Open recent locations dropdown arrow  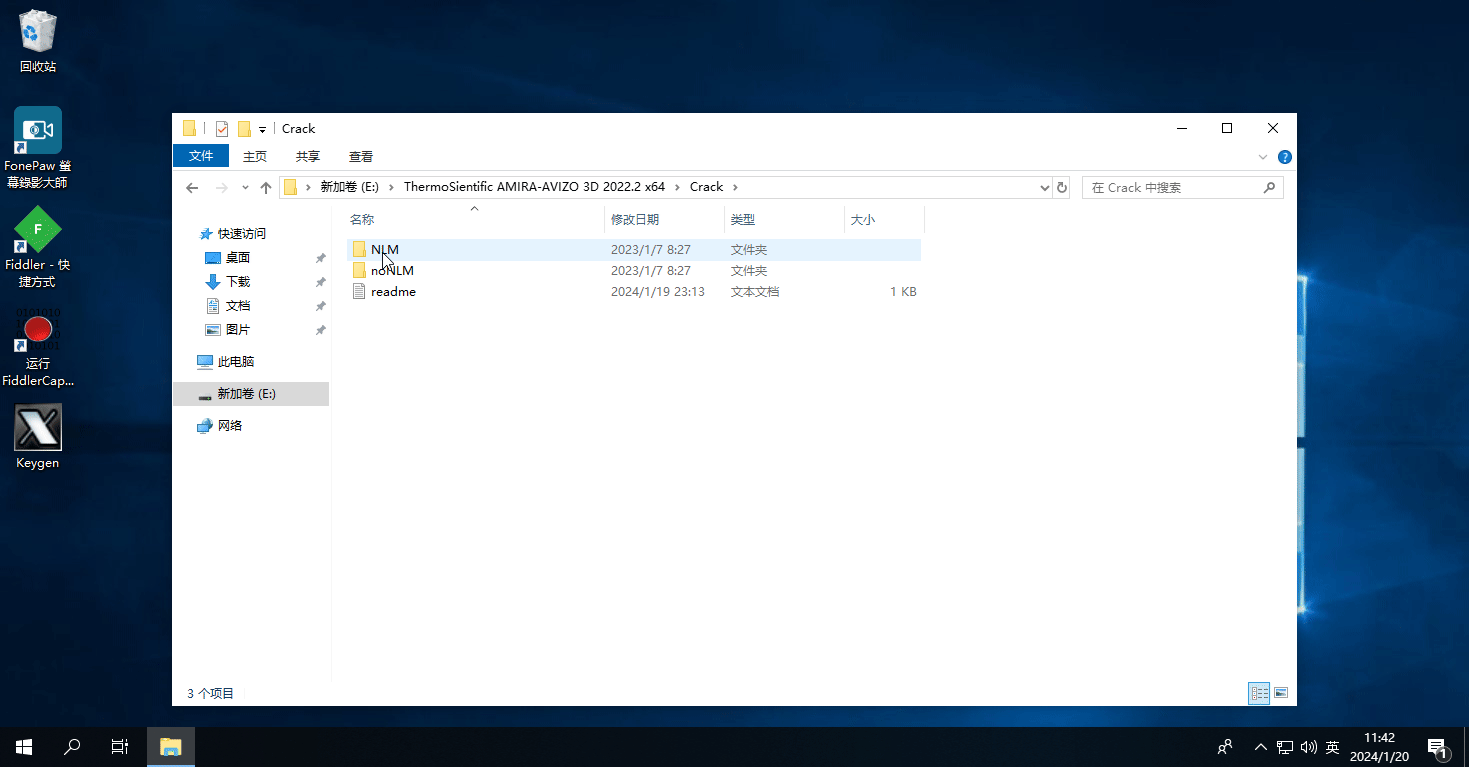pos(245,188)
